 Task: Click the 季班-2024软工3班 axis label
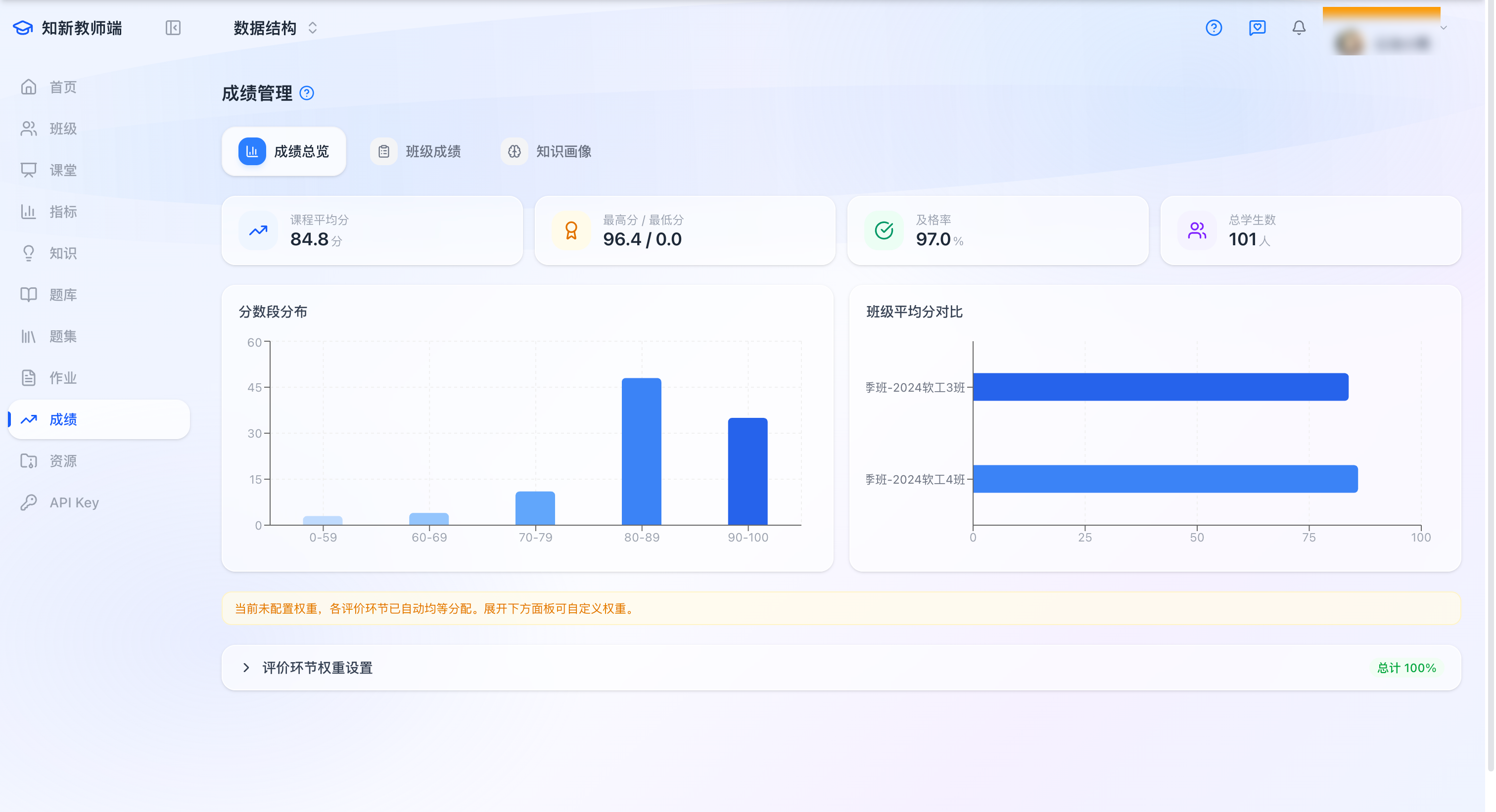915,388
